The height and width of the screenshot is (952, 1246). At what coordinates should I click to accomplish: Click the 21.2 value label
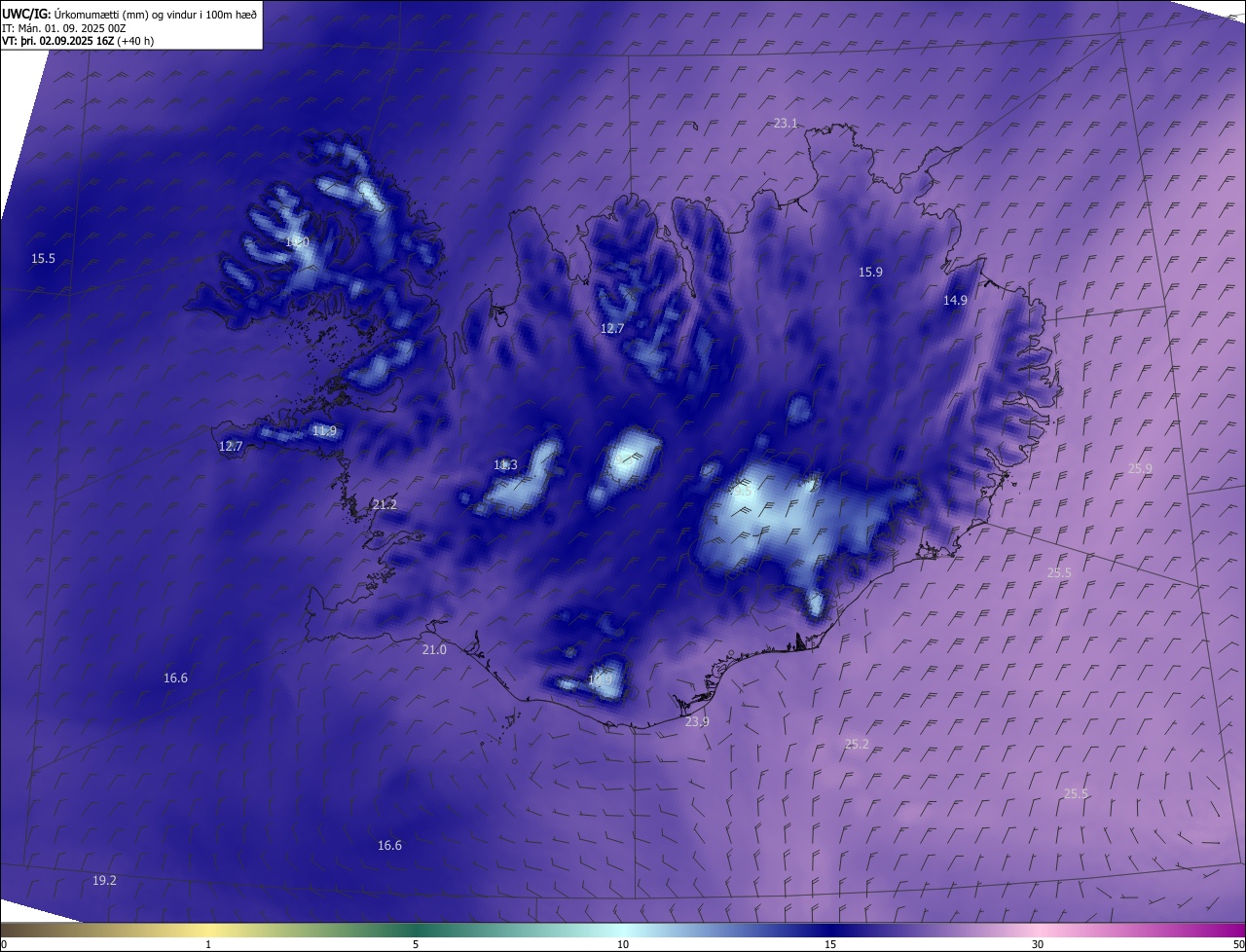tap(385, 504)
